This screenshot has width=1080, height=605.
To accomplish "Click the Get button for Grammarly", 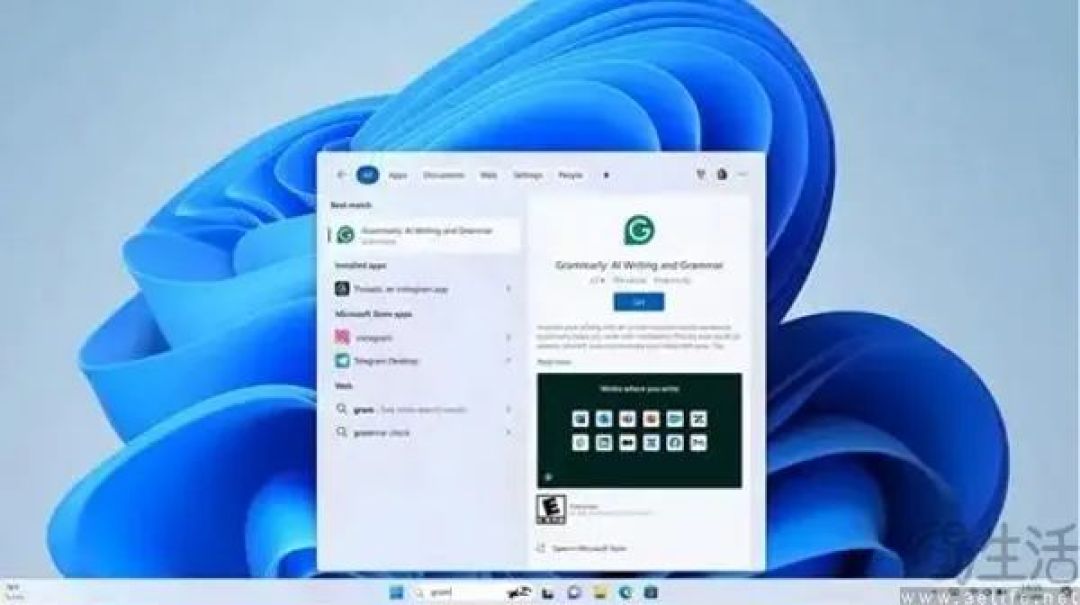I will pyautogui.click(x=639, y=302).
